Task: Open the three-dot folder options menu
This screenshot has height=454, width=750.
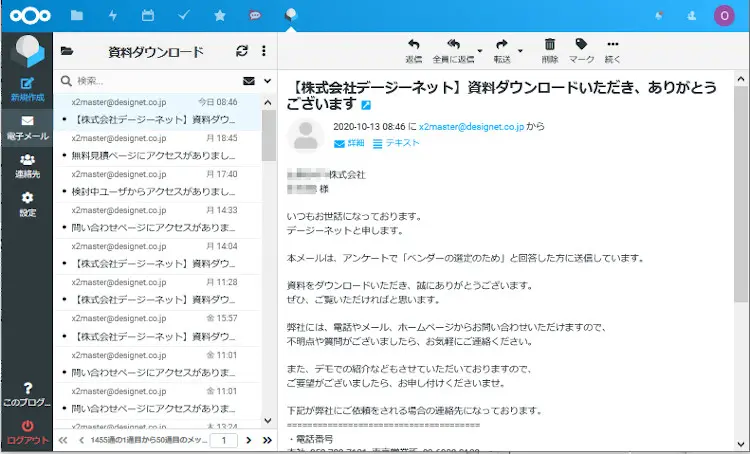Action: tap(264, 51)
